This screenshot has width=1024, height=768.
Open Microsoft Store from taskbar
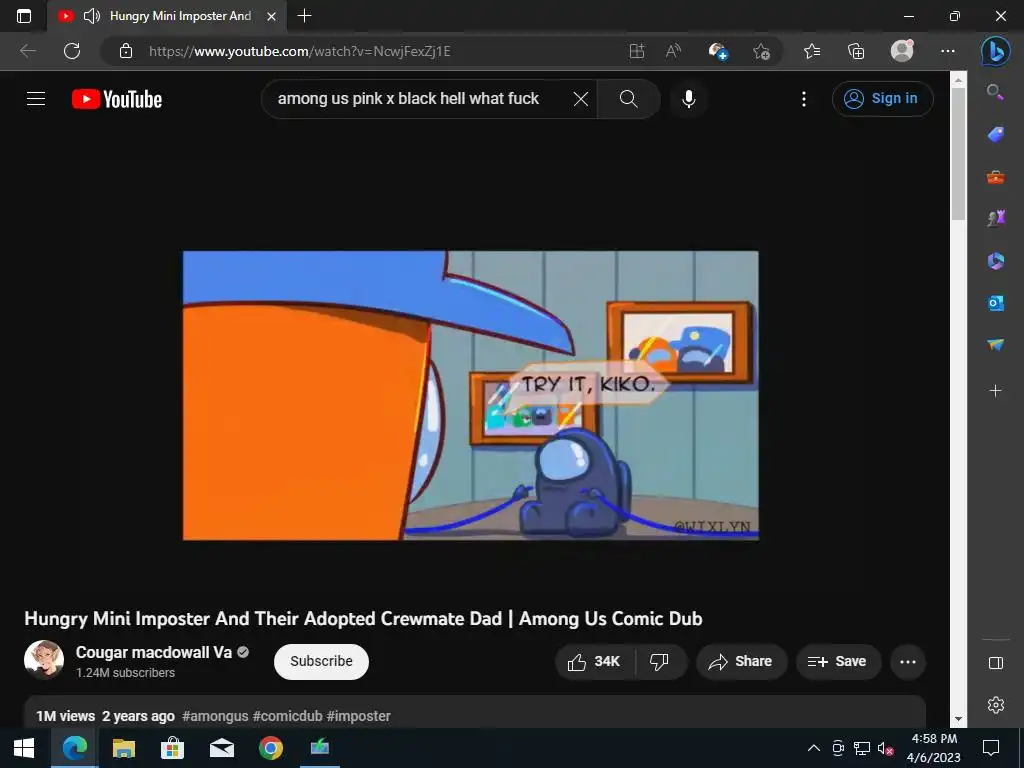(172, 748)
